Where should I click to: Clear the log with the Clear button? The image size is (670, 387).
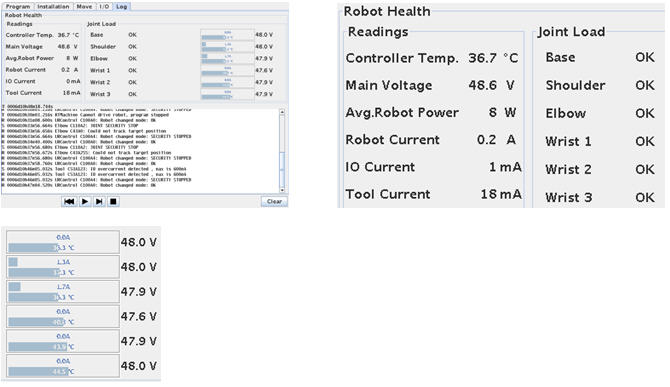(274, 202)
